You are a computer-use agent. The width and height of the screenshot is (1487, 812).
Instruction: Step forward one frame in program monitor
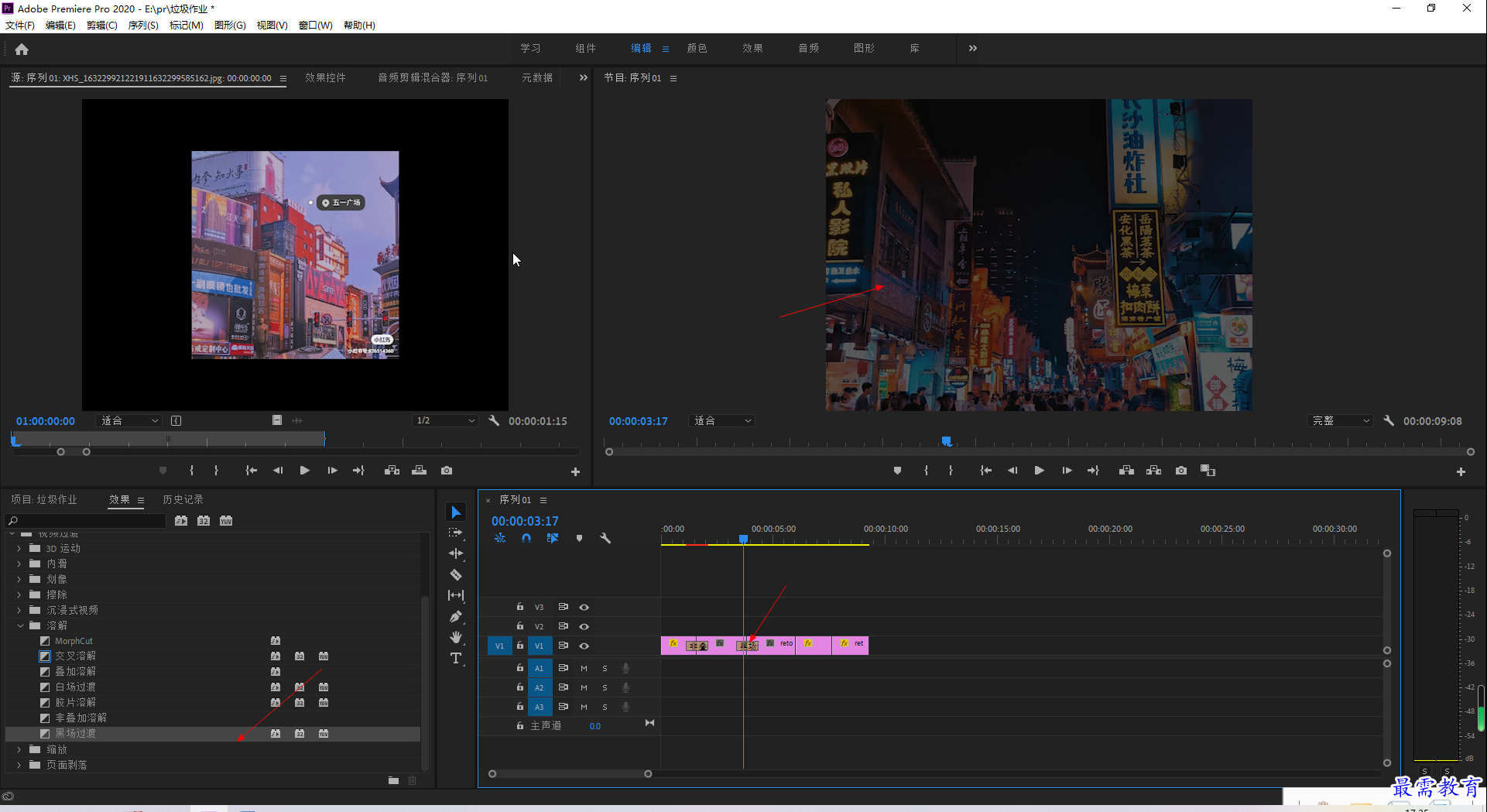(1067, 471)
